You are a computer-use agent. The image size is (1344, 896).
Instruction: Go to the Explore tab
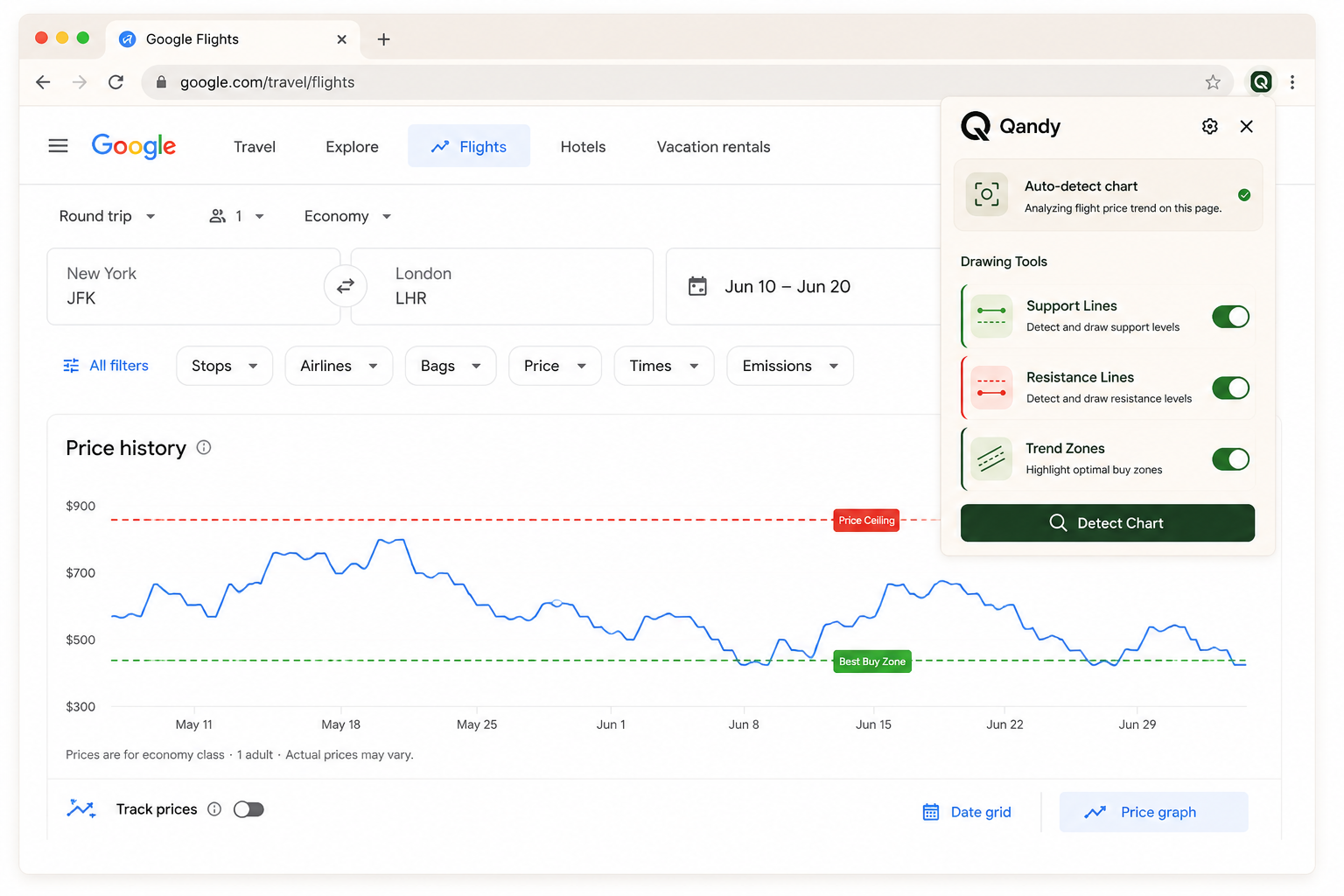(352, 147)
